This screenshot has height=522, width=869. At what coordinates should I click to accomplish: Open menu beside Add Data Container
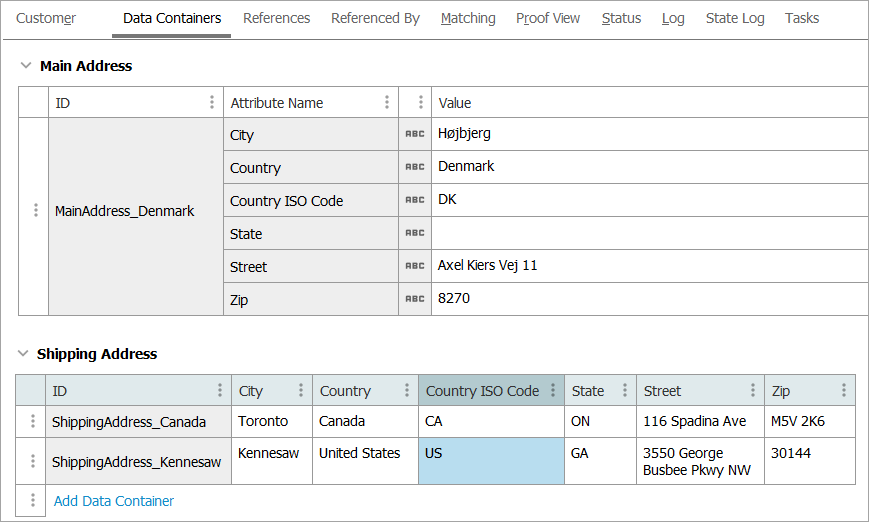click(33, 500)
